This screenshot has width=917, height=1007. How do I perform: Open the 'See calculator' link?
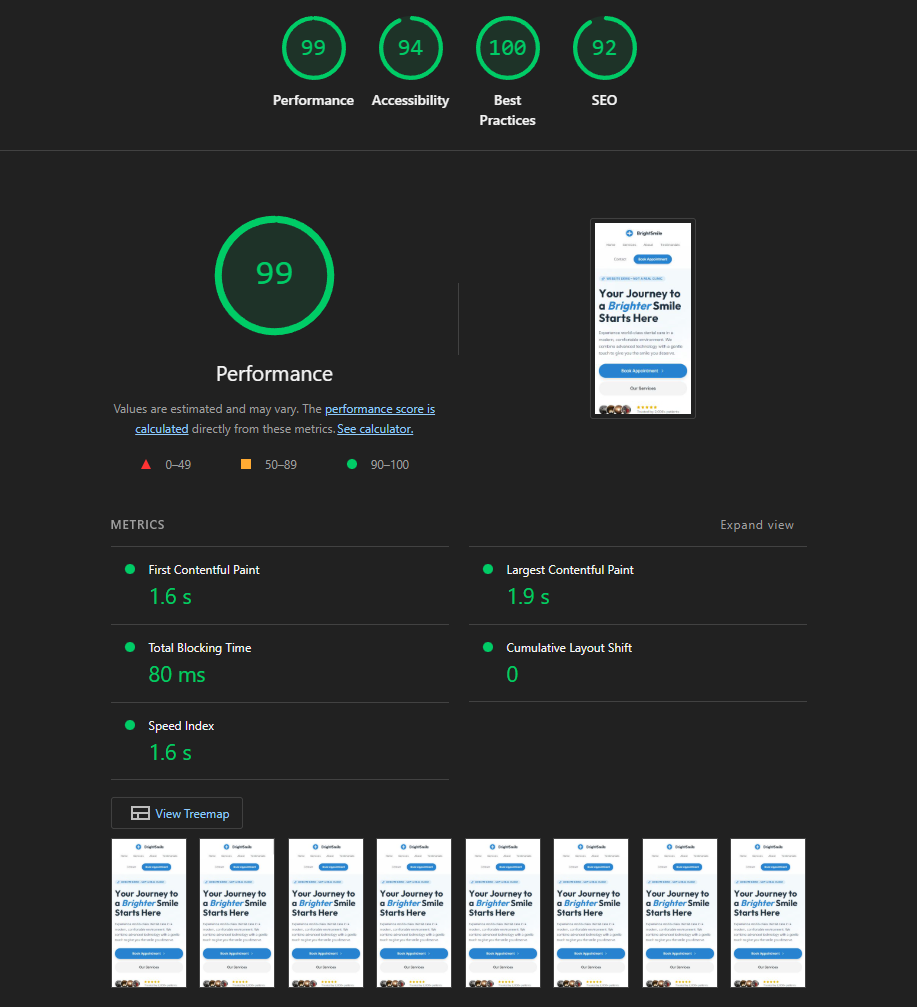click(375, 429)
